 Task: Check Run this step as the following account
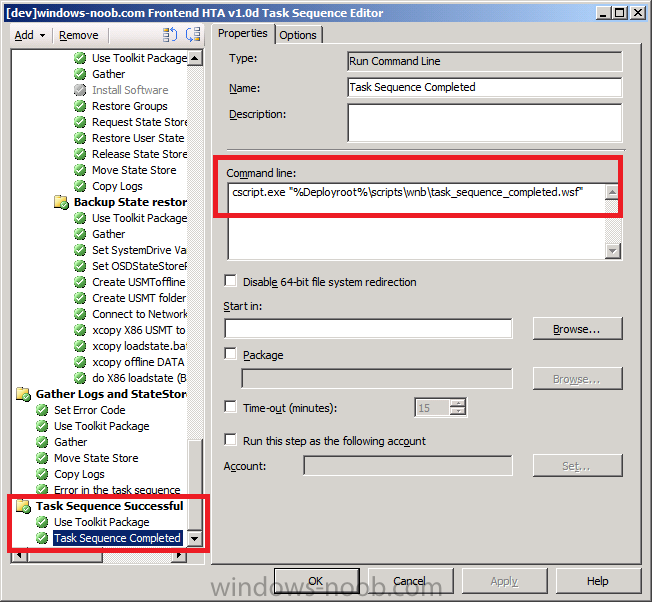230,440
